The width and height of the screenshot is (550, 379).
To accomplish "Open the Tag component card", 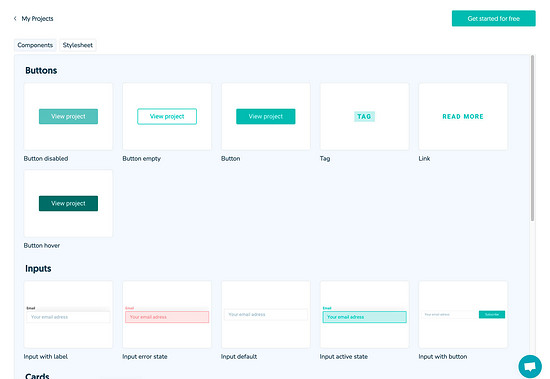I will (x=364, y=117).
